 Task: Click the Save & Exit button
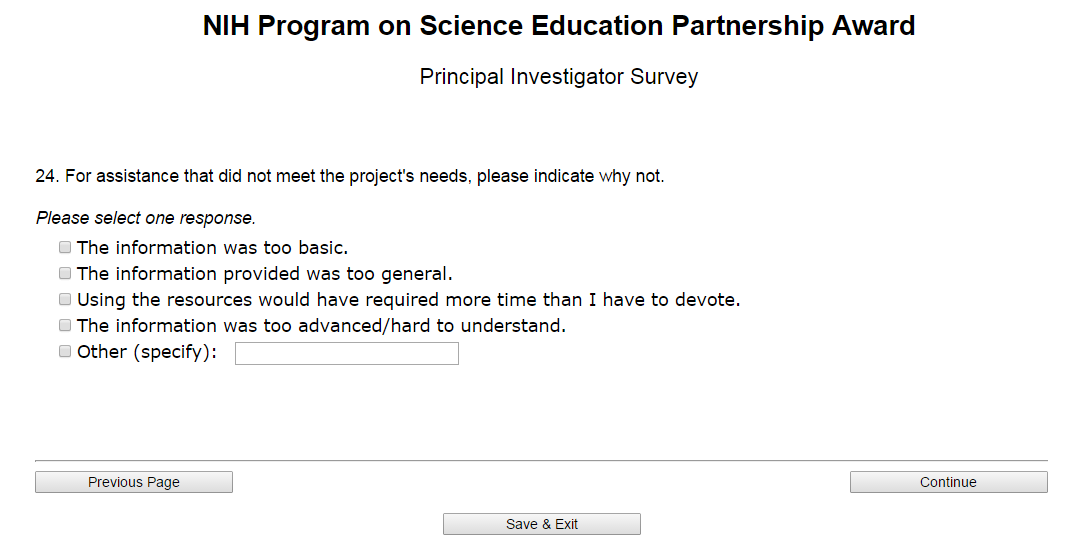(x=541, y=524)
